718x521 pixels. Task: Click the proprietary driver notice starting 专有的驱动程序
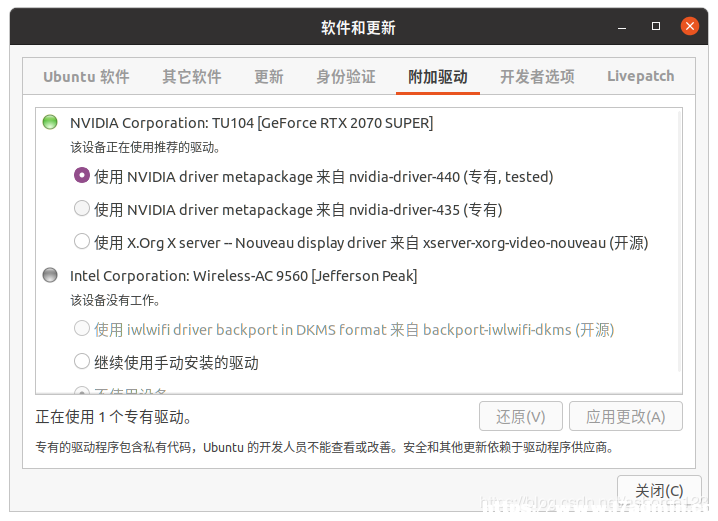pos(325,447)
